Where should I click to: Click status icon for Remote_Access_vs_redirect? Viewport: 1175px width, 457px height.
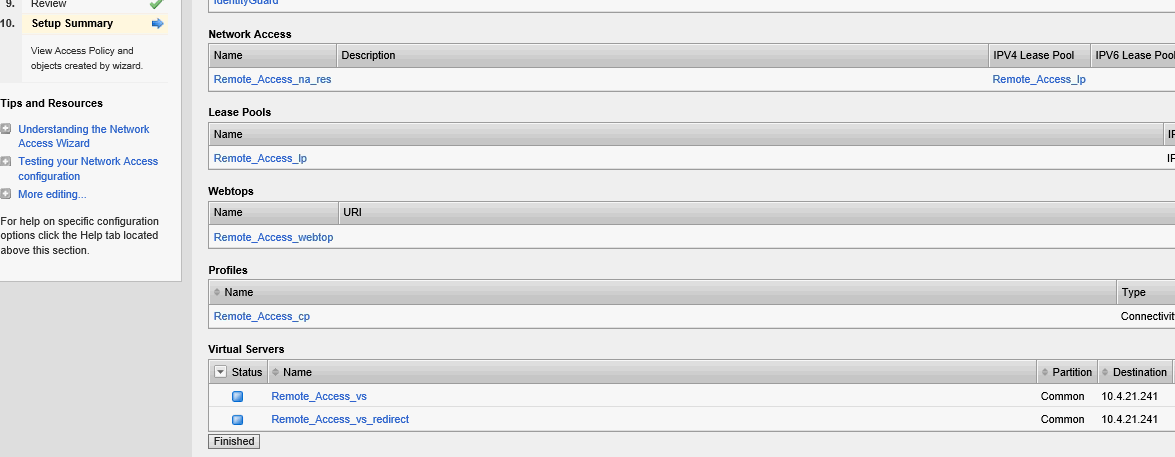point(238,419)
